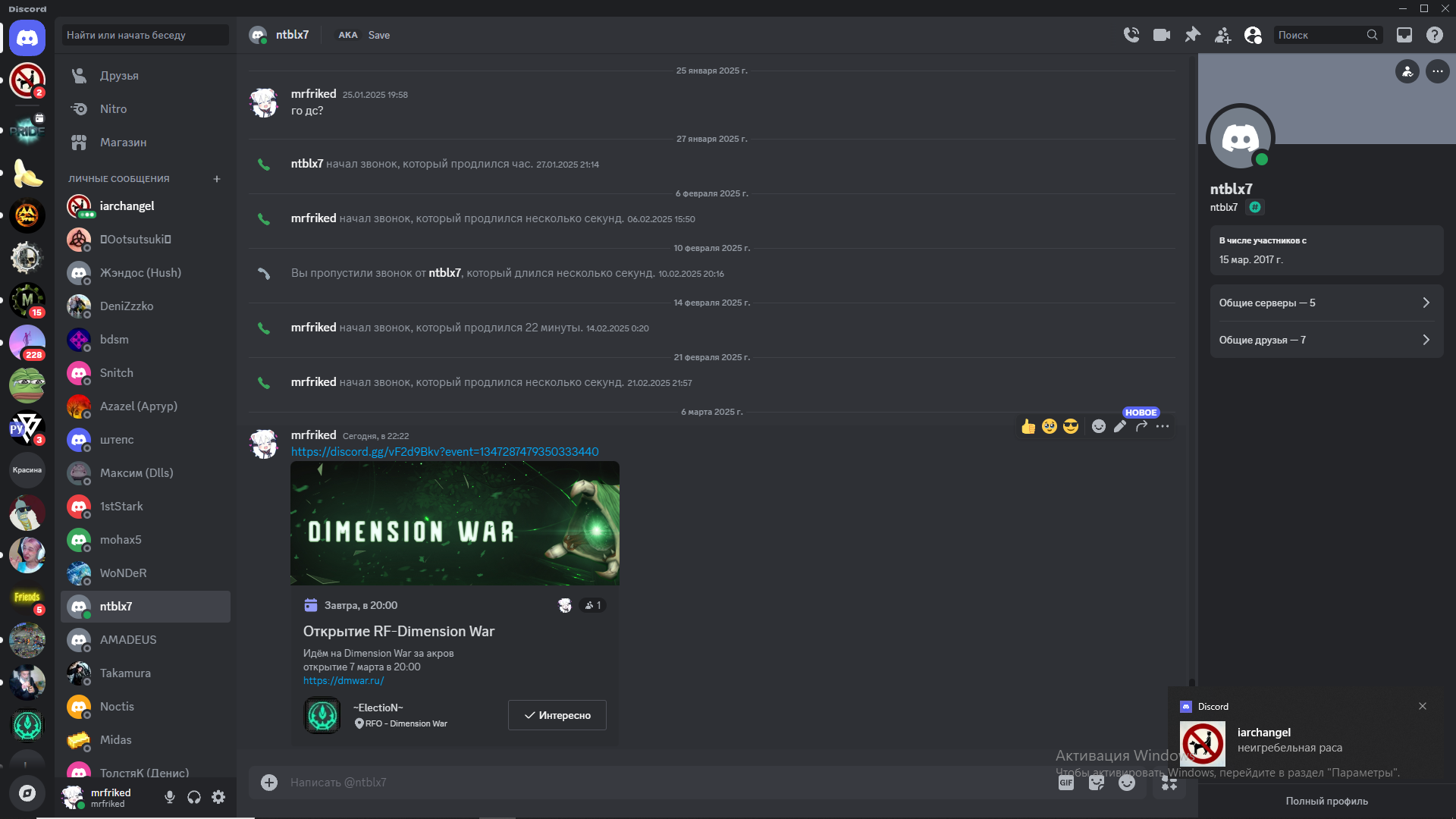Viewport: 1456px width, 819px height.
Task: Open the emoji picker in message bar
Action: 1127,783
